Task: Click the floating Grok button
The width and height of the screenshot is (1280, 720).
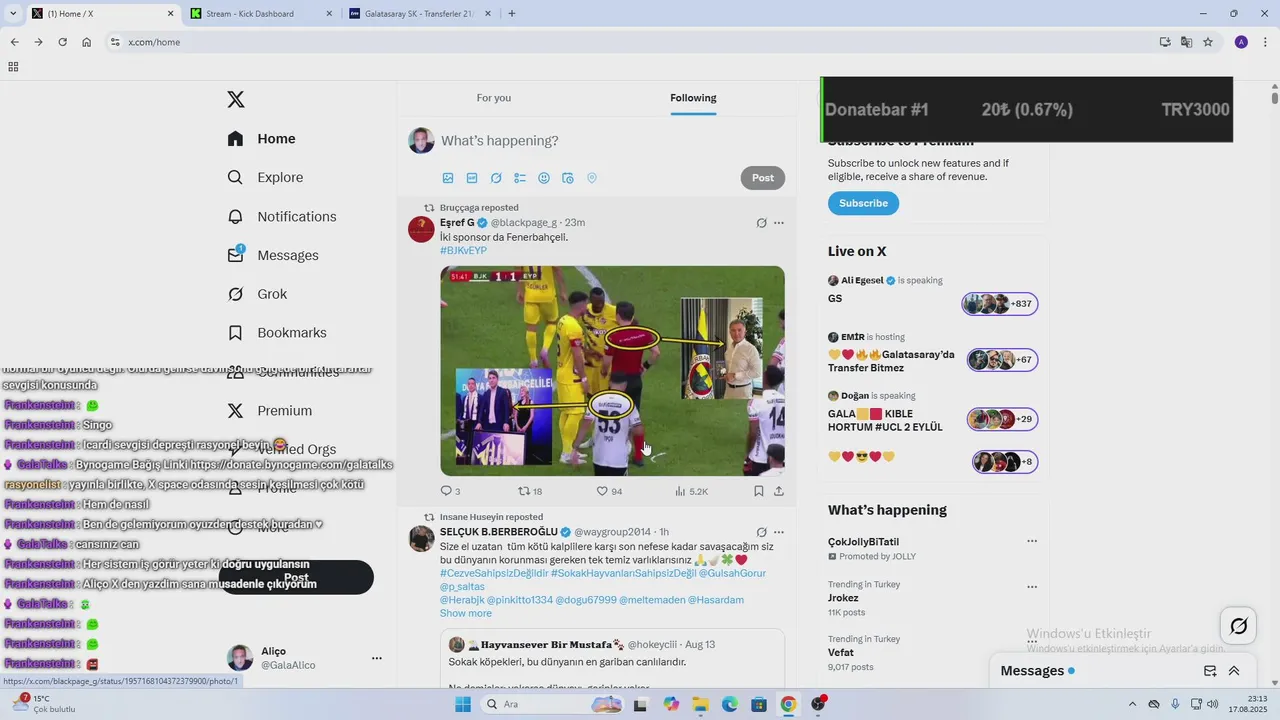Action: coord(1238,626)
